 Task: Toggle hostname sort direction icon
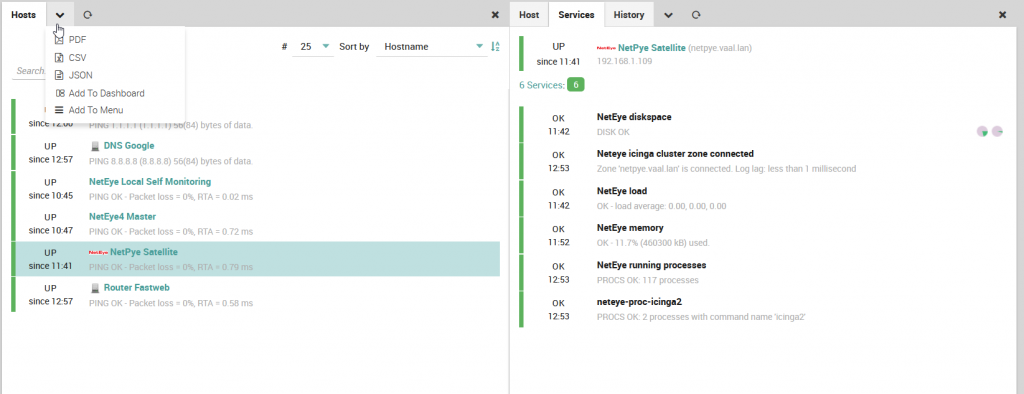pyautogui.click(x=495, y=46)
